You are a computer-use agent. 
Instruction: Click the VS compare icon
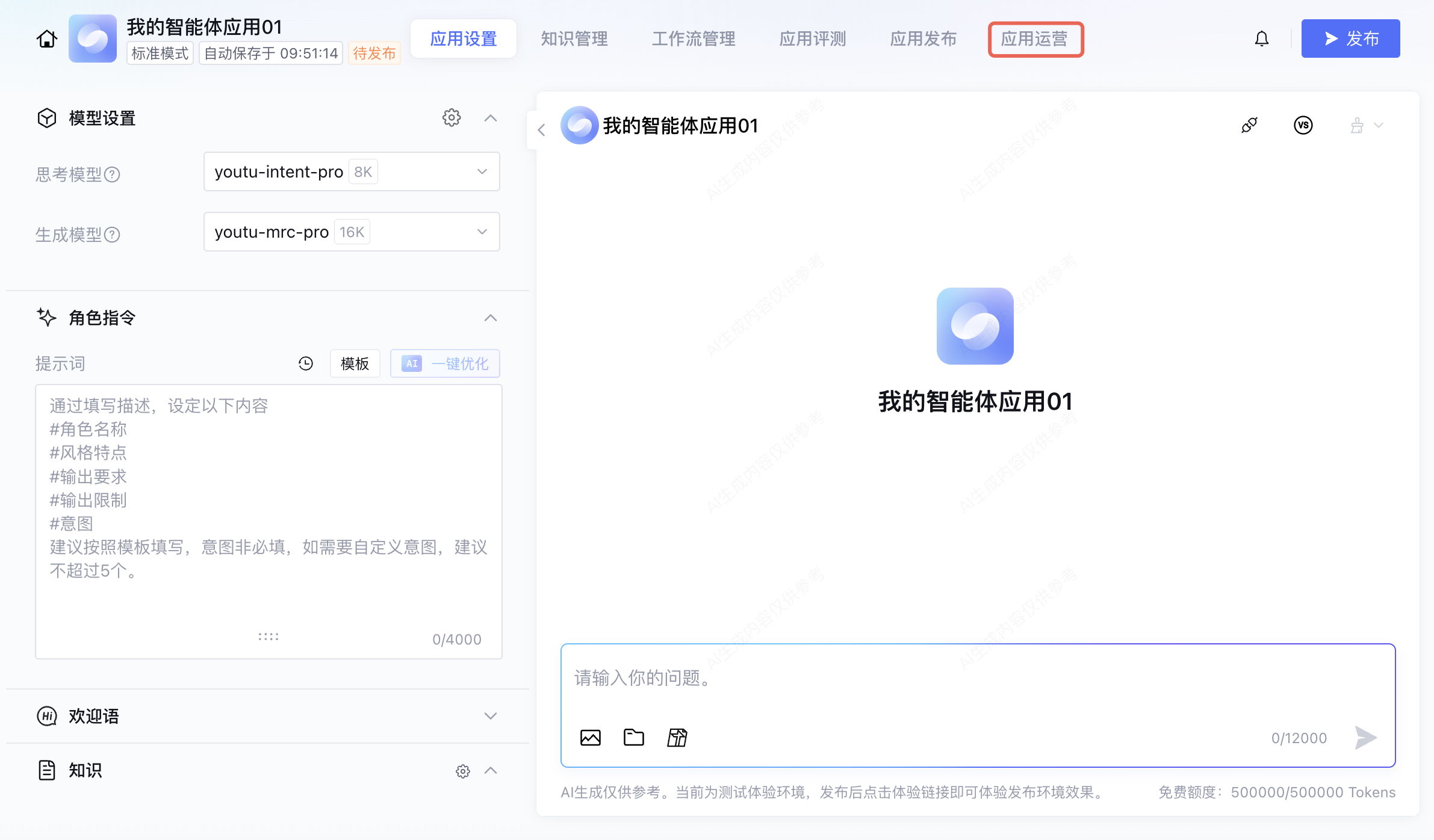click(x=1303, y=125)
